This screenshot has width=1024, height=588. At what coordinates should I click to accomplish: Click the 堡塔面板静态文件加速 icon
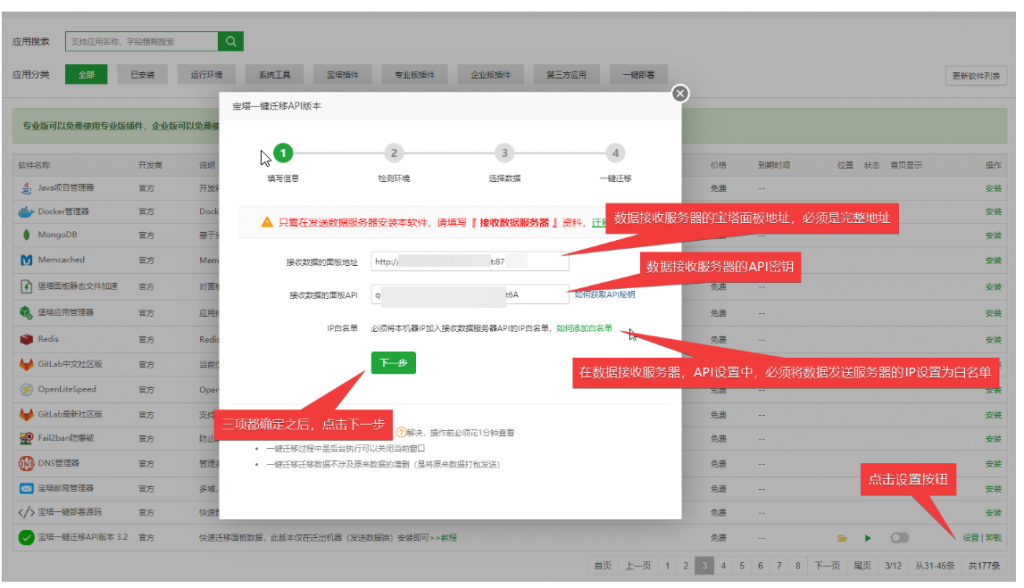[x=26, y=286]
